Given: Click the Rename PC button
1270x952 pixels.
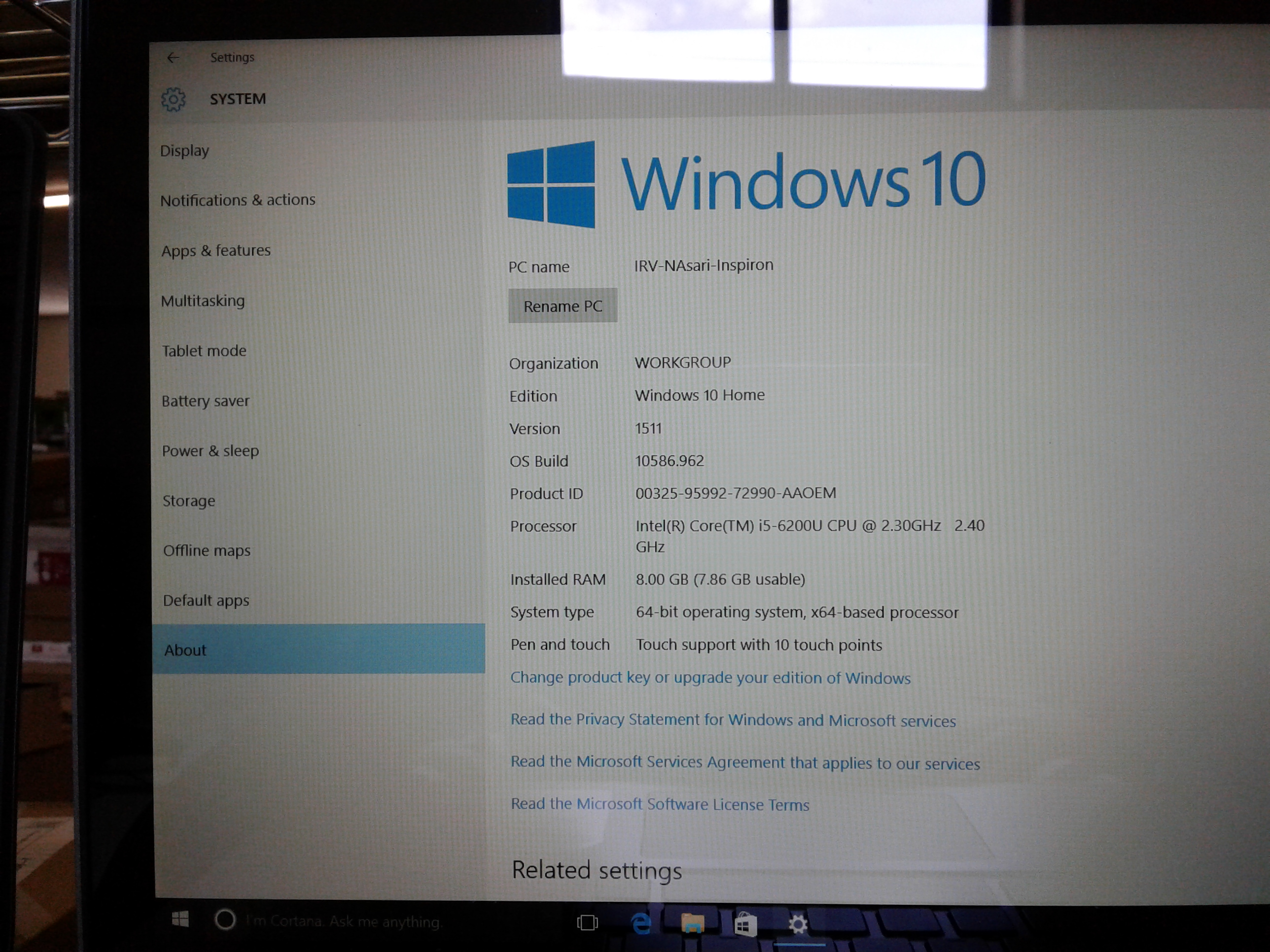Looking at the screenshot, I should point(562,306).
